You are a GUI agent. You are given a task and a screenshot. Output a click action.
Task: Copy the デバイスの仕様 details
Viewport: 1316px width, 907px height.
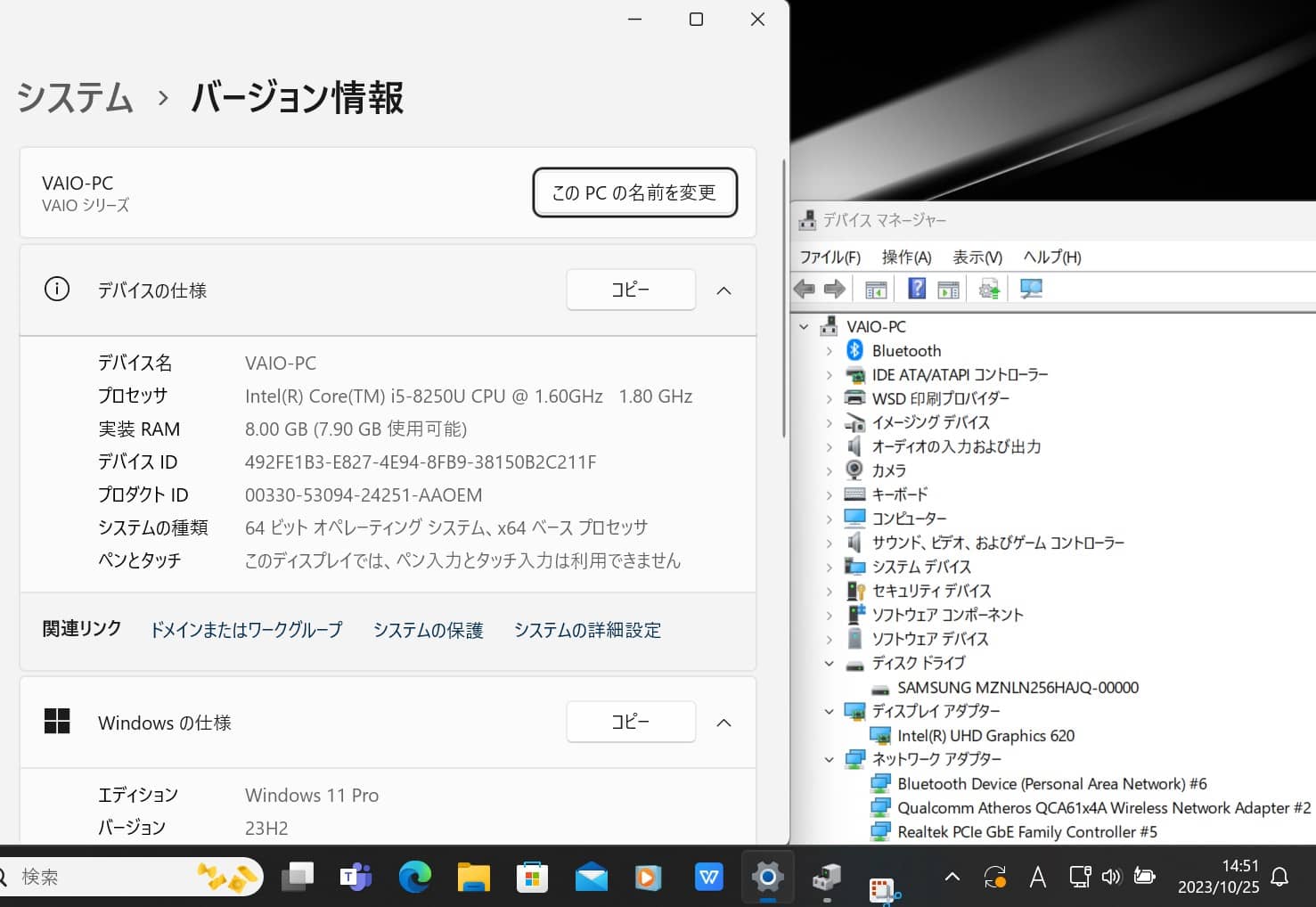coord(631,290)
